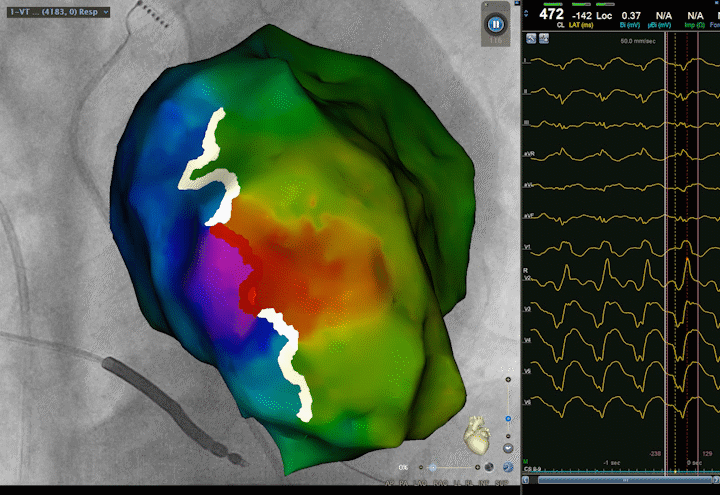Click the yellow LAT marker on CS timeline
Viewport: 720px width, 495px height.
(675, 472)
